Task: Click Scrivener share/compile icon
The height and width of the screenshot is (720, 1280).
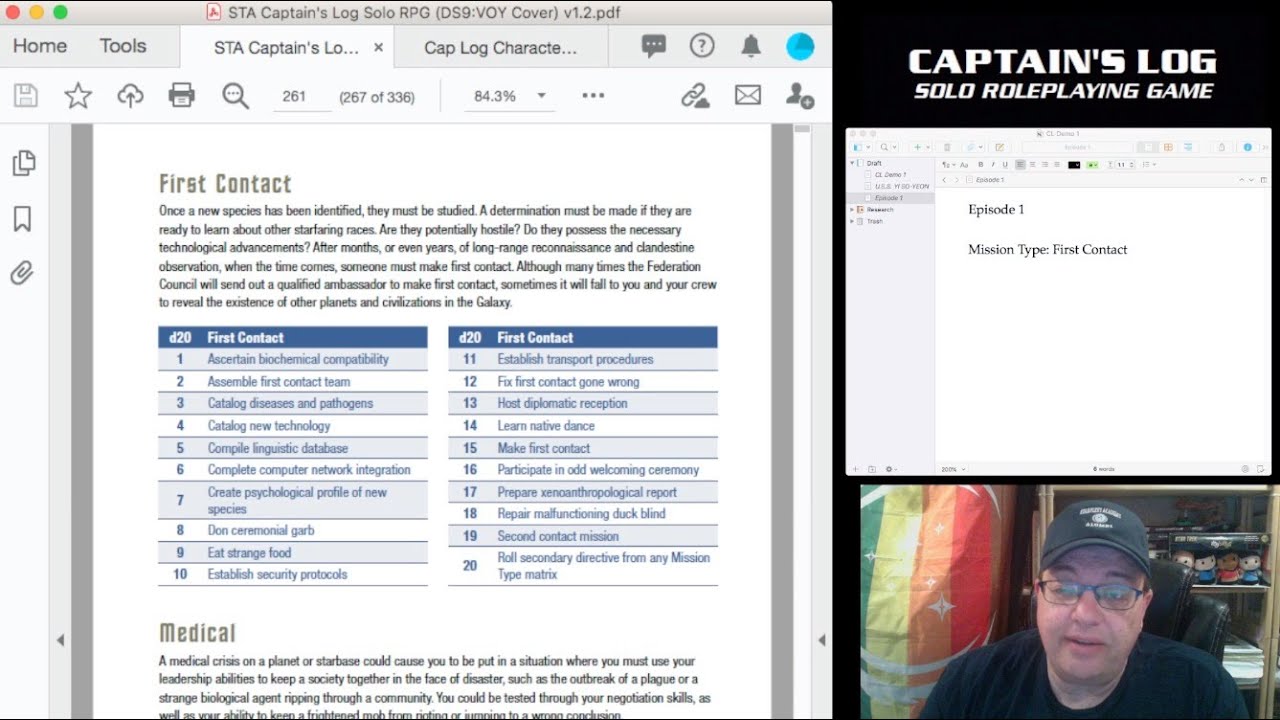Action: (x=1222, y=147)
